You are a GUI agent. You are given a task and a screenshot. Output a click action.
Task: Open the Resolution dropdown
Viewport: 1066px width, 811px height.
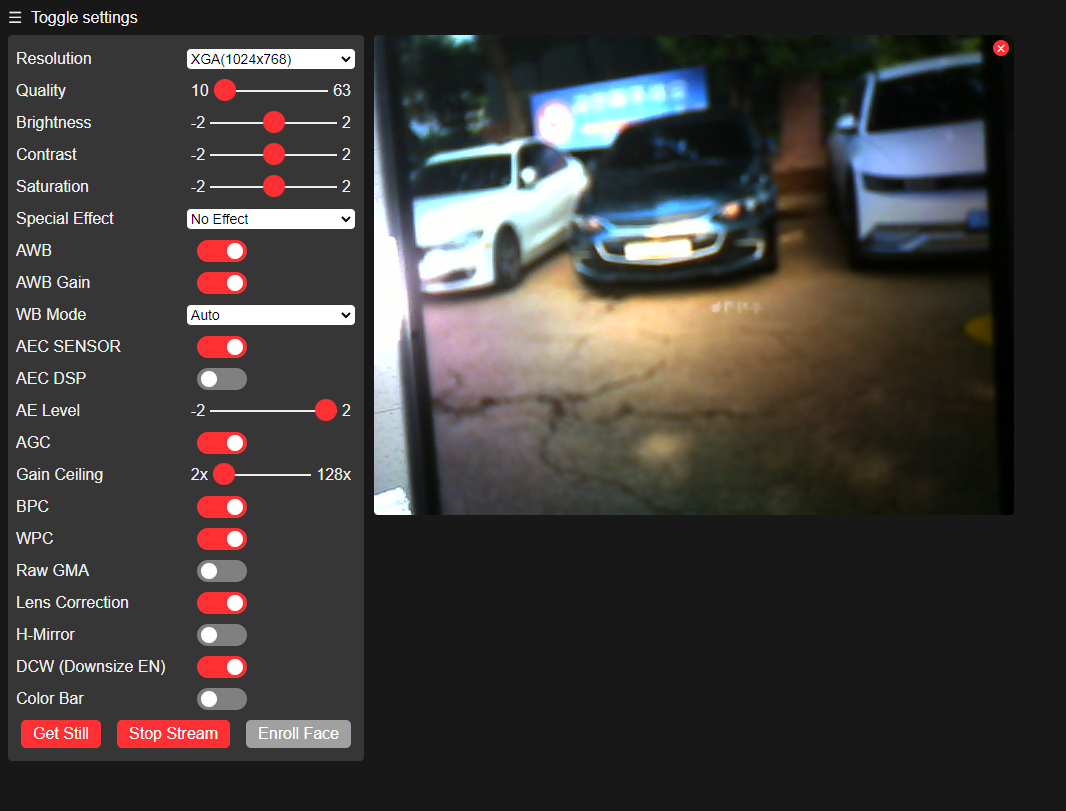pos(271,59)
